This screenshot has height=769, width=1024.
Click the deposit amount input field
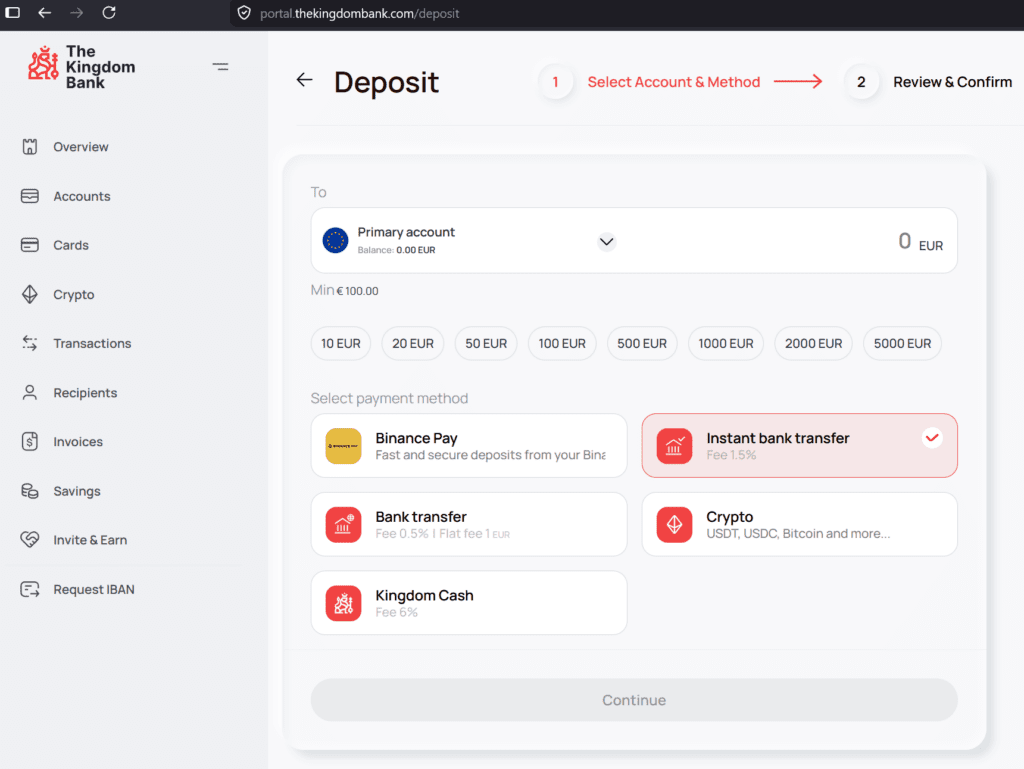coord(904,242)
